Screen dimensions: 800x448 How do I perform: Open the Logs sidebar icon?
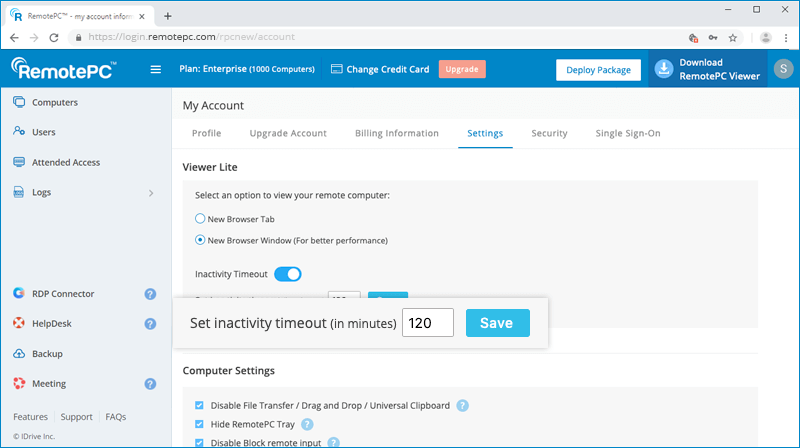pos(19,192)
